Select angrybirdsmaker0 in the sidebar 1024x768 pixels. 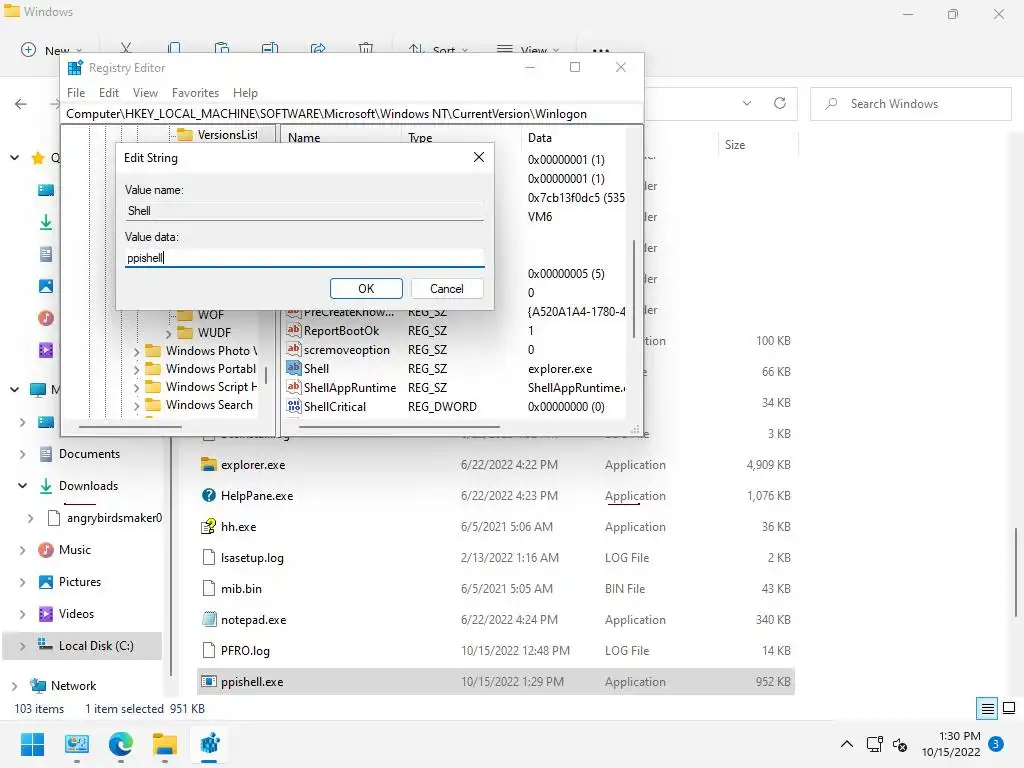[114, 518]
